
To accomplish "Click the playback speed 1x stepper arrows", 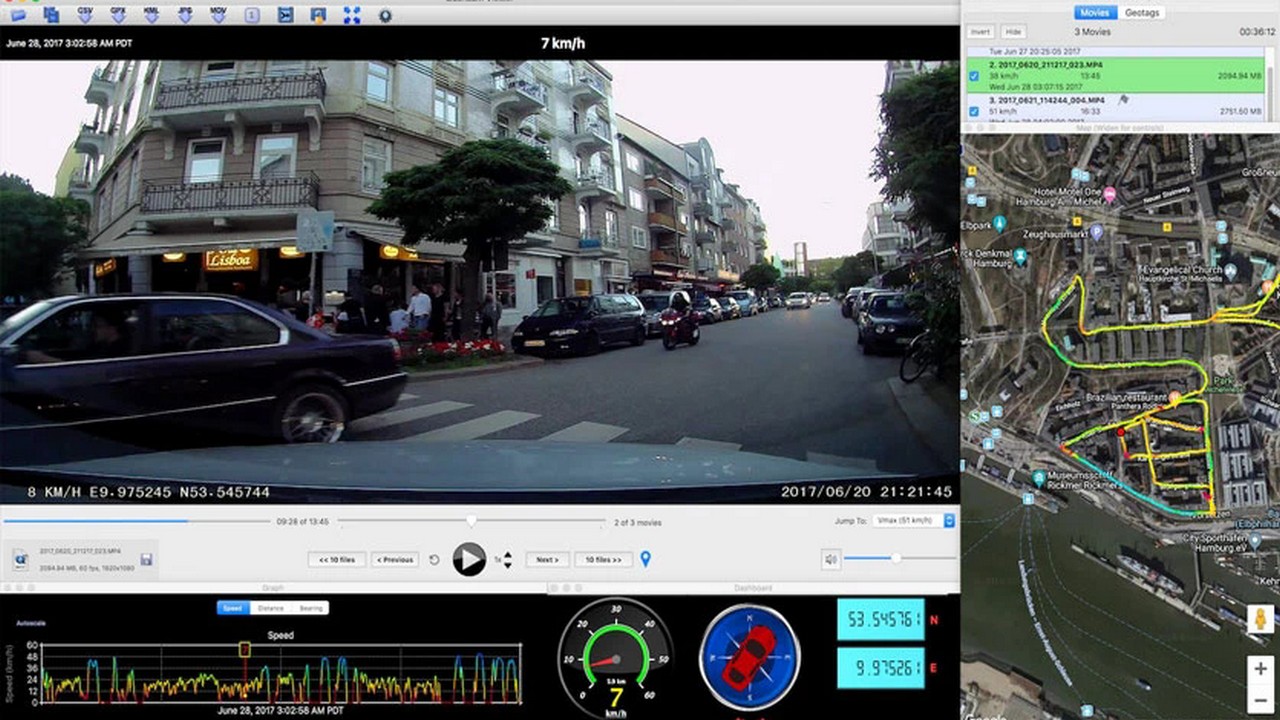I will [508, 559].
